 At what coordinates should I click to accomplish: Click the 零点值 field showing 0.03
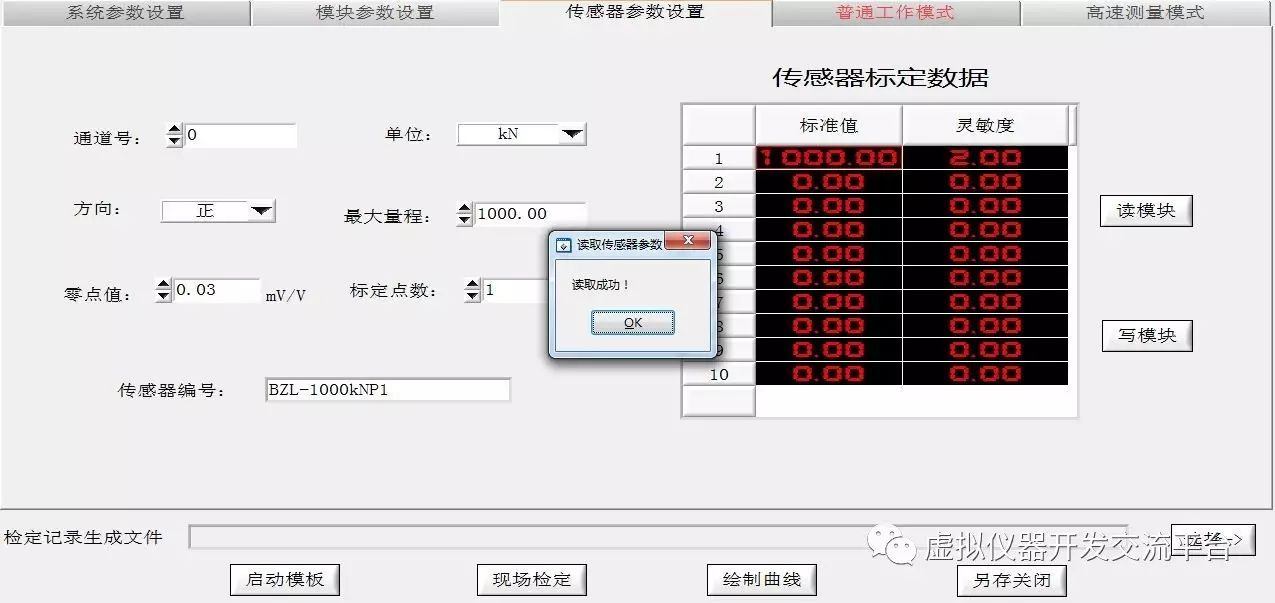(x=217, y=291)
